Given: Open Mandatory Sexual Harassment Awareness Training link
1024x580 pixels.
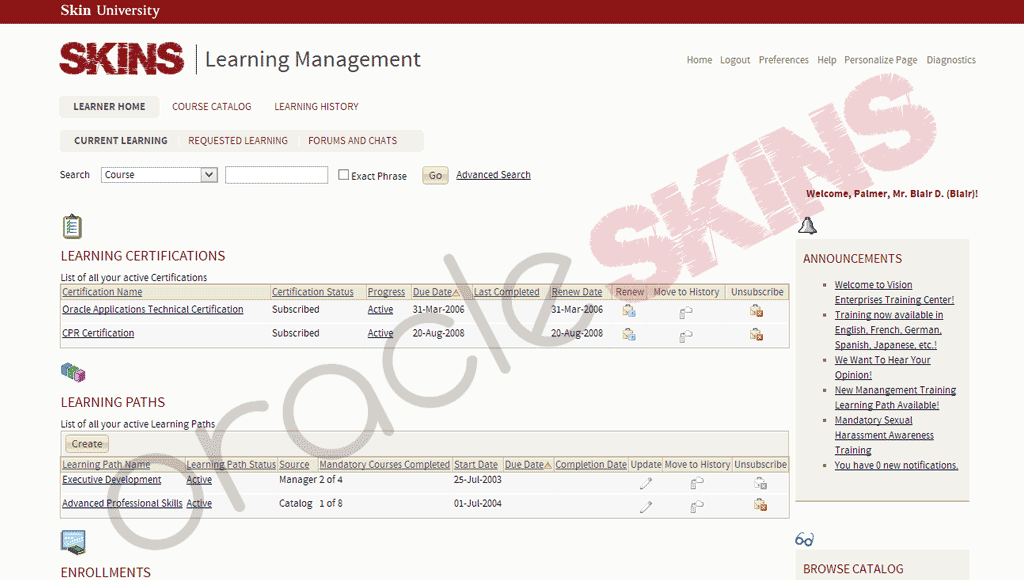Looking at the screenshot, I should (884, 435).
